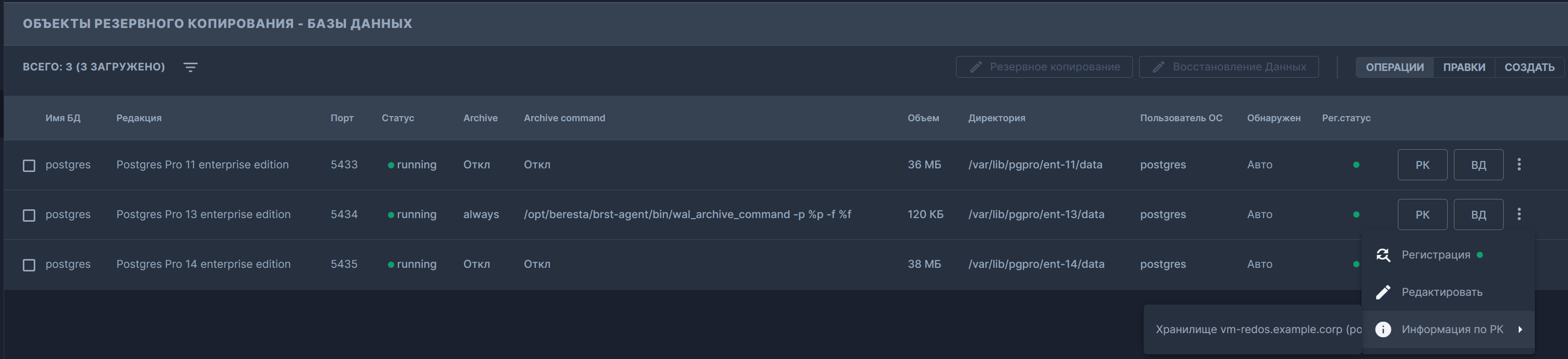This screenshot has height=359, width=1568.
Task: Expand the Информация по РК submenu arrow
Action: tap(1520, 329)
